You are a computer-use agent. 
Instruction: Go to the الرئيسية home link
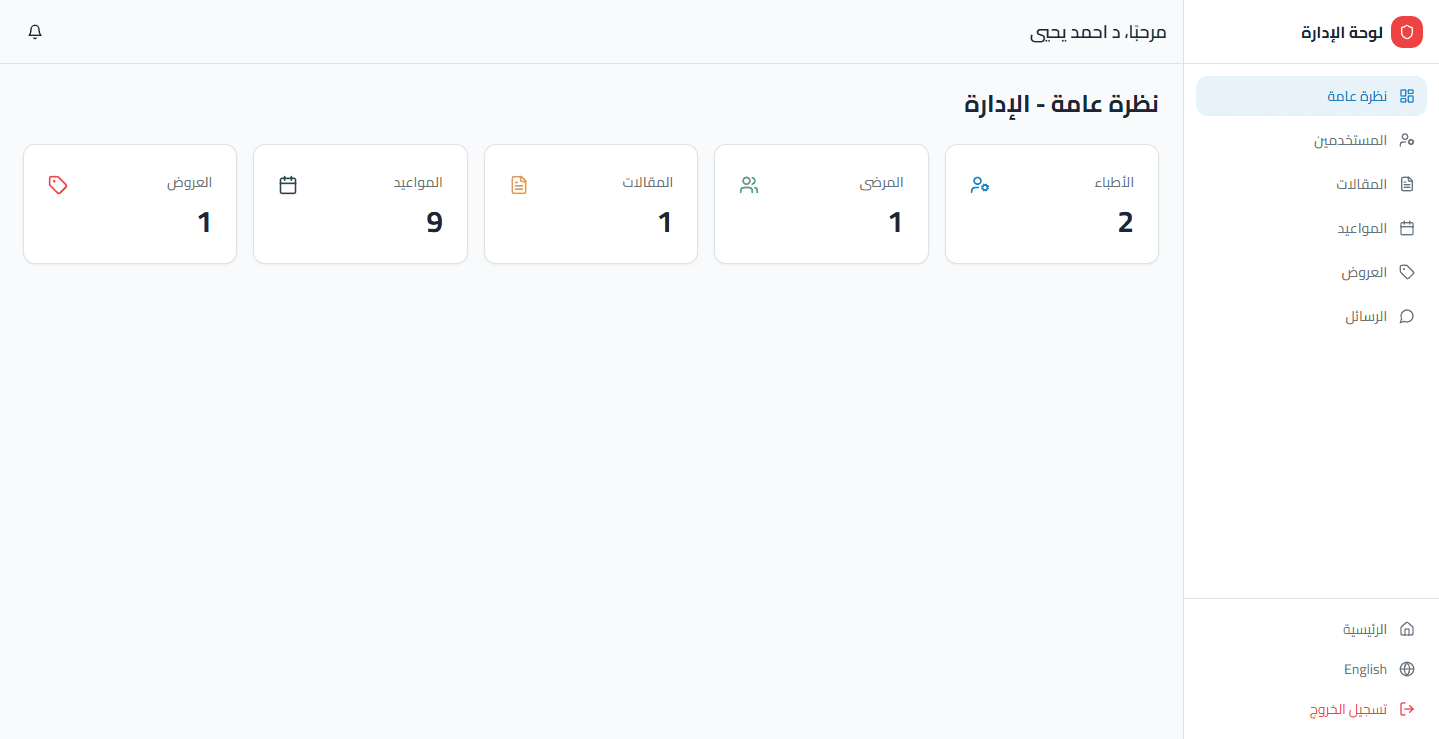(x=1311, y=629)
